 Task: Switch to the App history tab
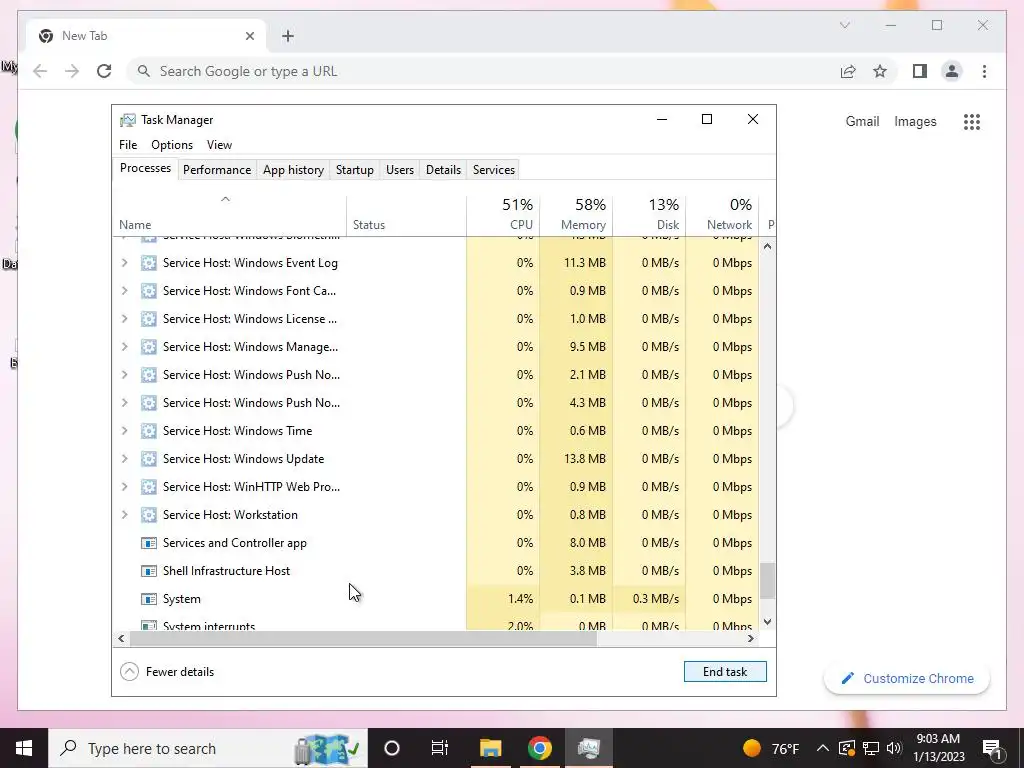[x=293, y=170]
